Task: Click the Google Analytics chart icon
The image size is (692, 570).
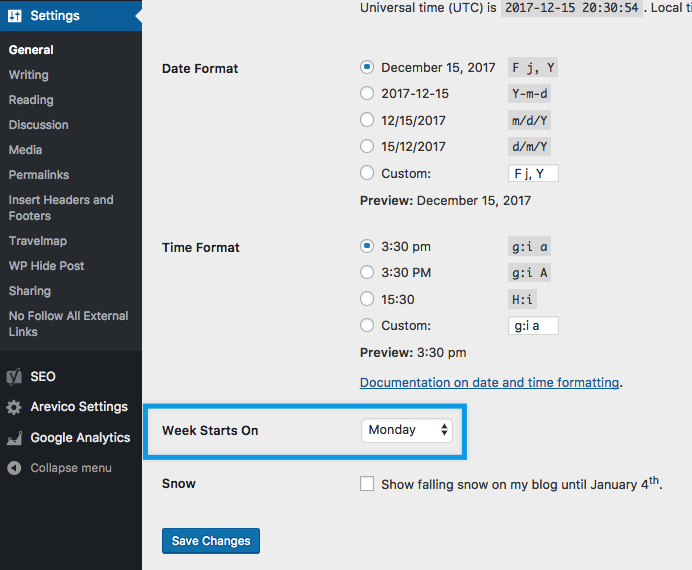Action: (14, 438)
